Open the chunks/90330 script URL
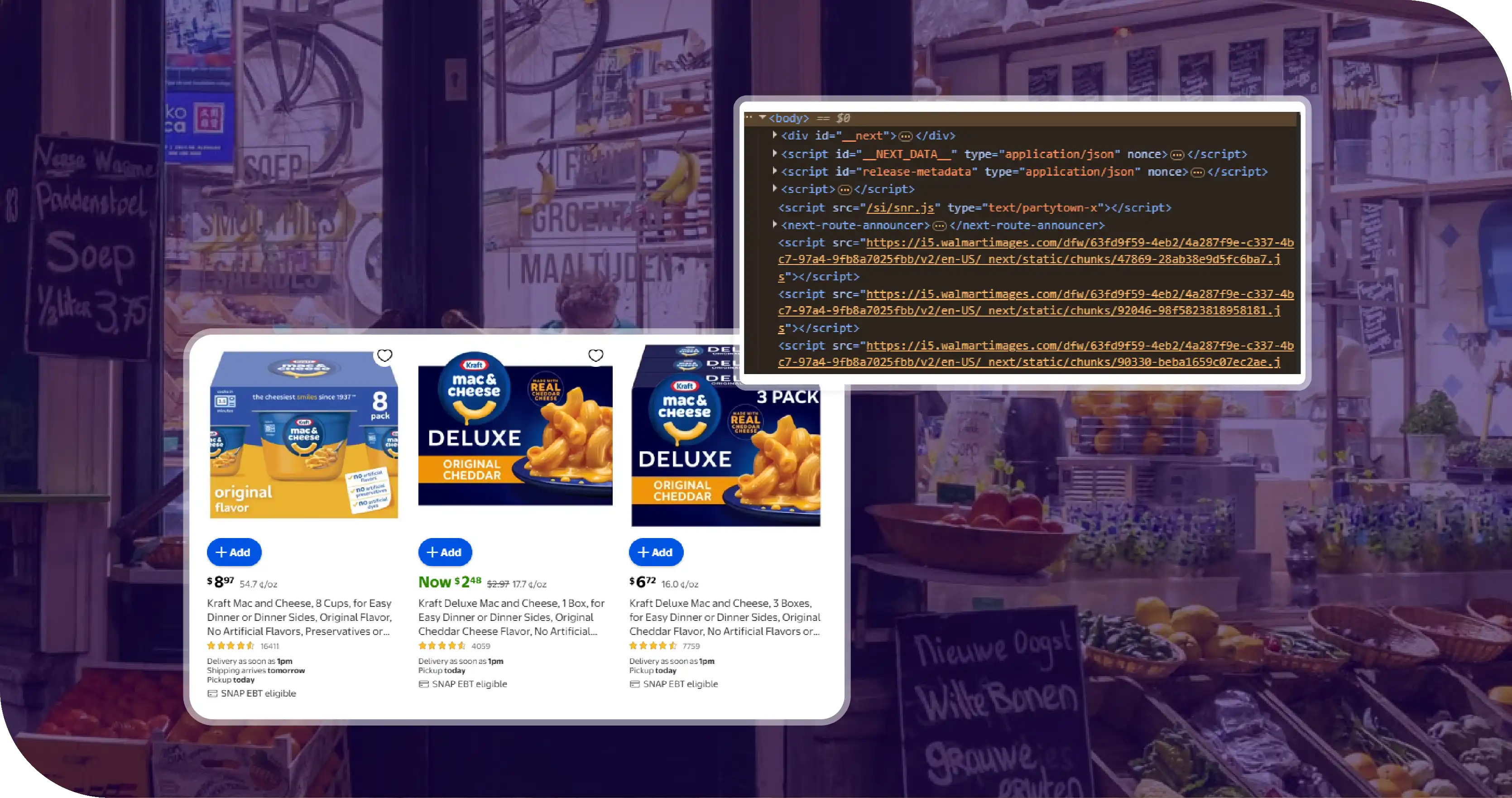Screen dimensions: 1512x798 (1035, 354)
